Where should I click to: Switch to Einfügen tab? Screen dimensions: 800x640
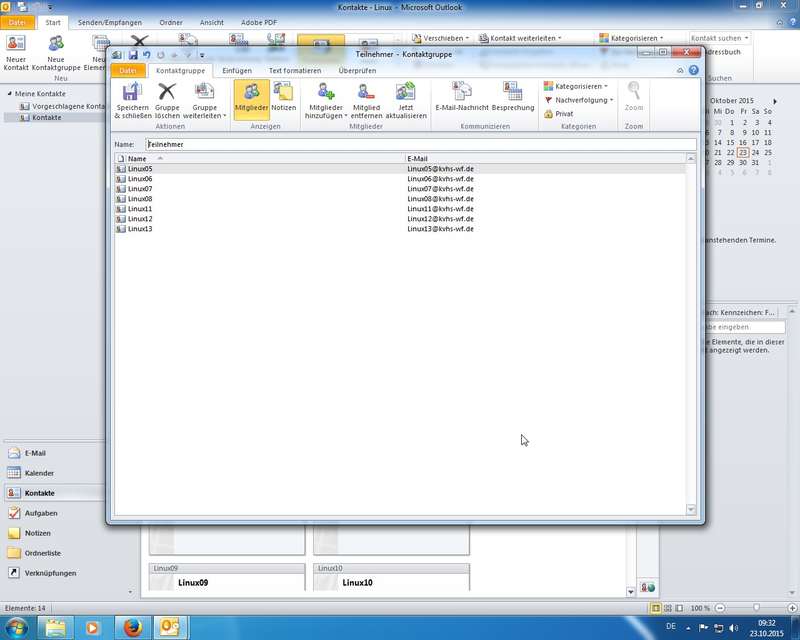point(237,70)
